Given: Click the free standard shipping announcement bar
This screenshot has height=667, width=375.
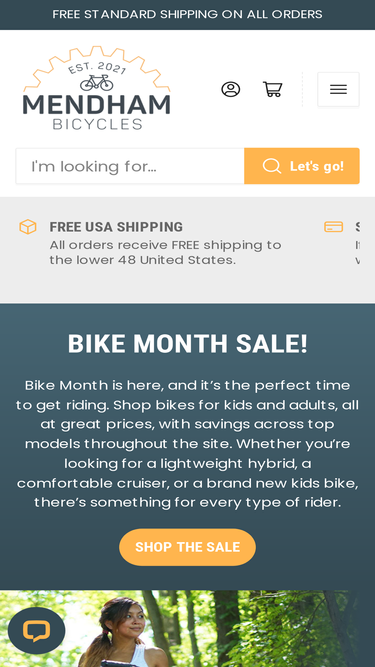Looking at the screenshot, I should (x=188, y=14).
